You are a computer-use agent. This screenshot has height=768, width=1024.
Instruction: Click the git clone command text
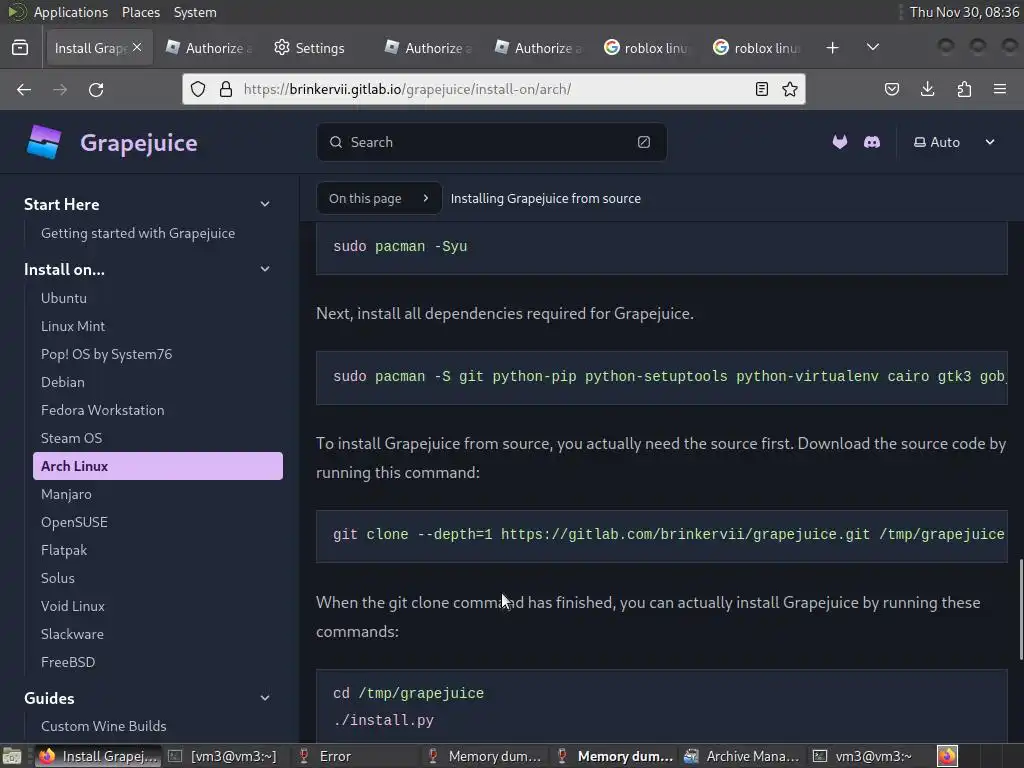(x=668, y=534)
